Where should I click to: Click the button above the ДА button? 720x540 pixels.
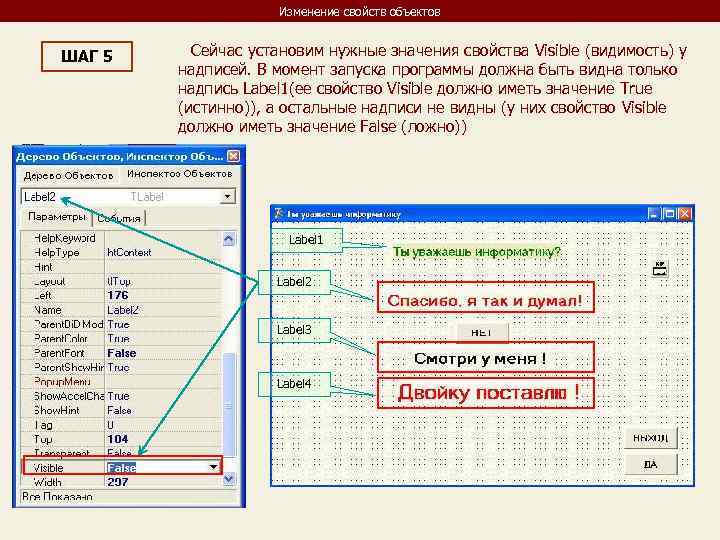(651, 438)
